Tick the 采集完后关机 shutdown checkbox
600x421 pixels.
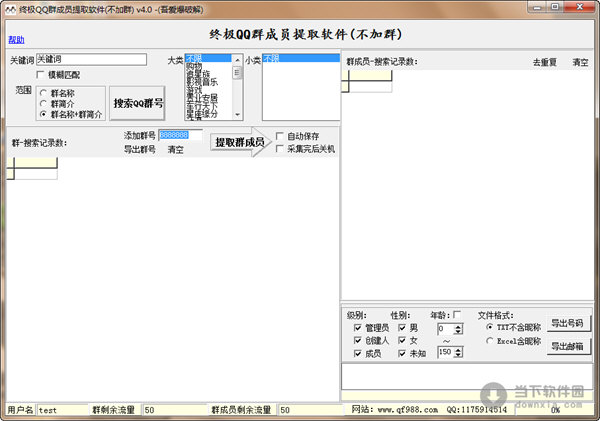pos(279,149)
